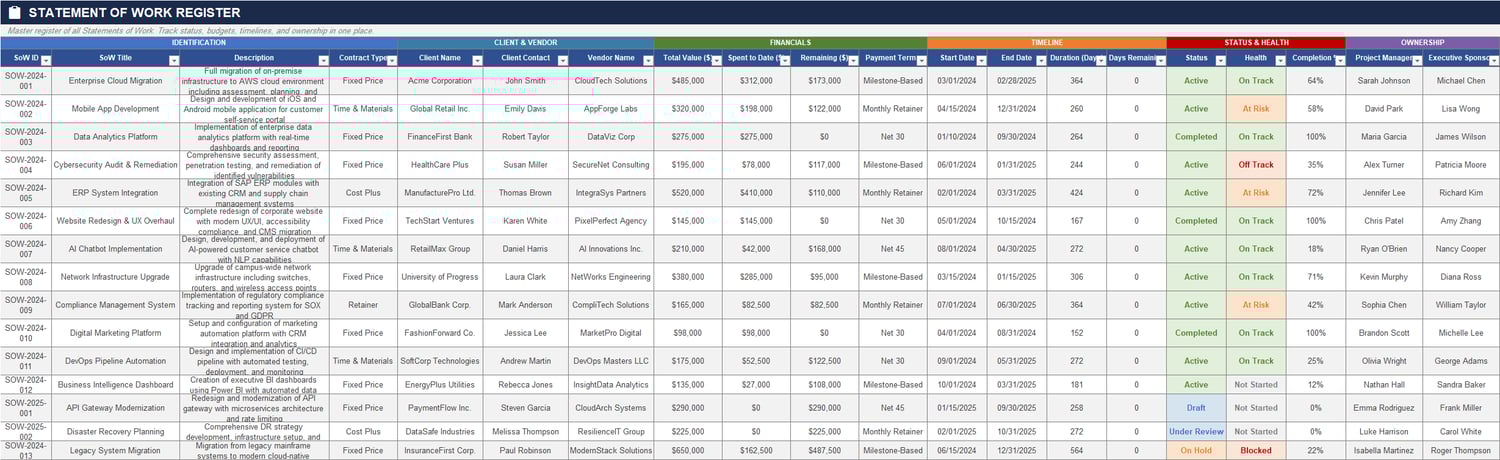This screenshot has width=1500, height=460.
Task: Select cell SOW-2024-001
Action: [25, 81]
